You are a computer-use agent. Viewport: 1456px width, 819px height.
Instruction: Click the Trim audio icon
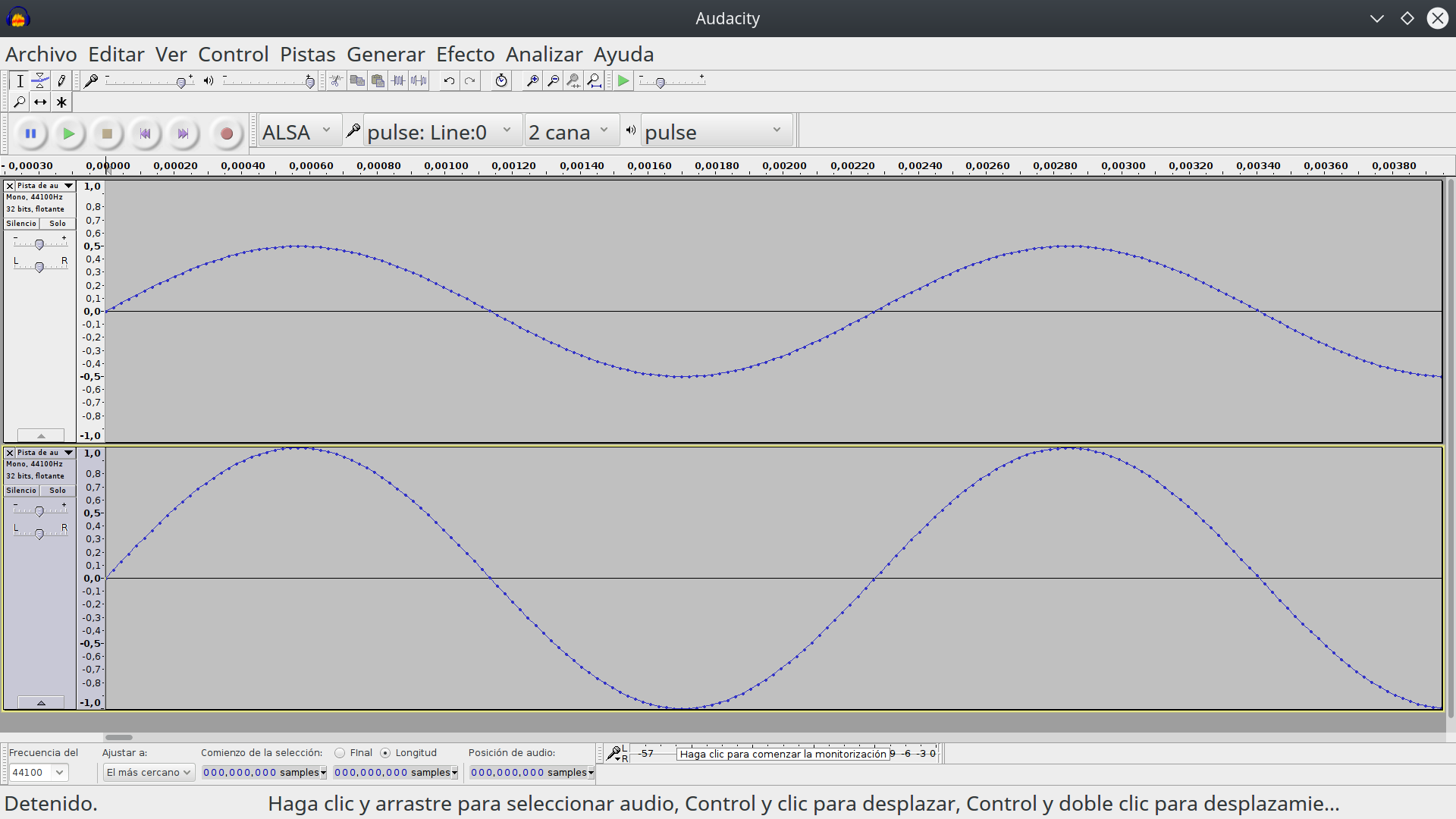pos(398,81)
